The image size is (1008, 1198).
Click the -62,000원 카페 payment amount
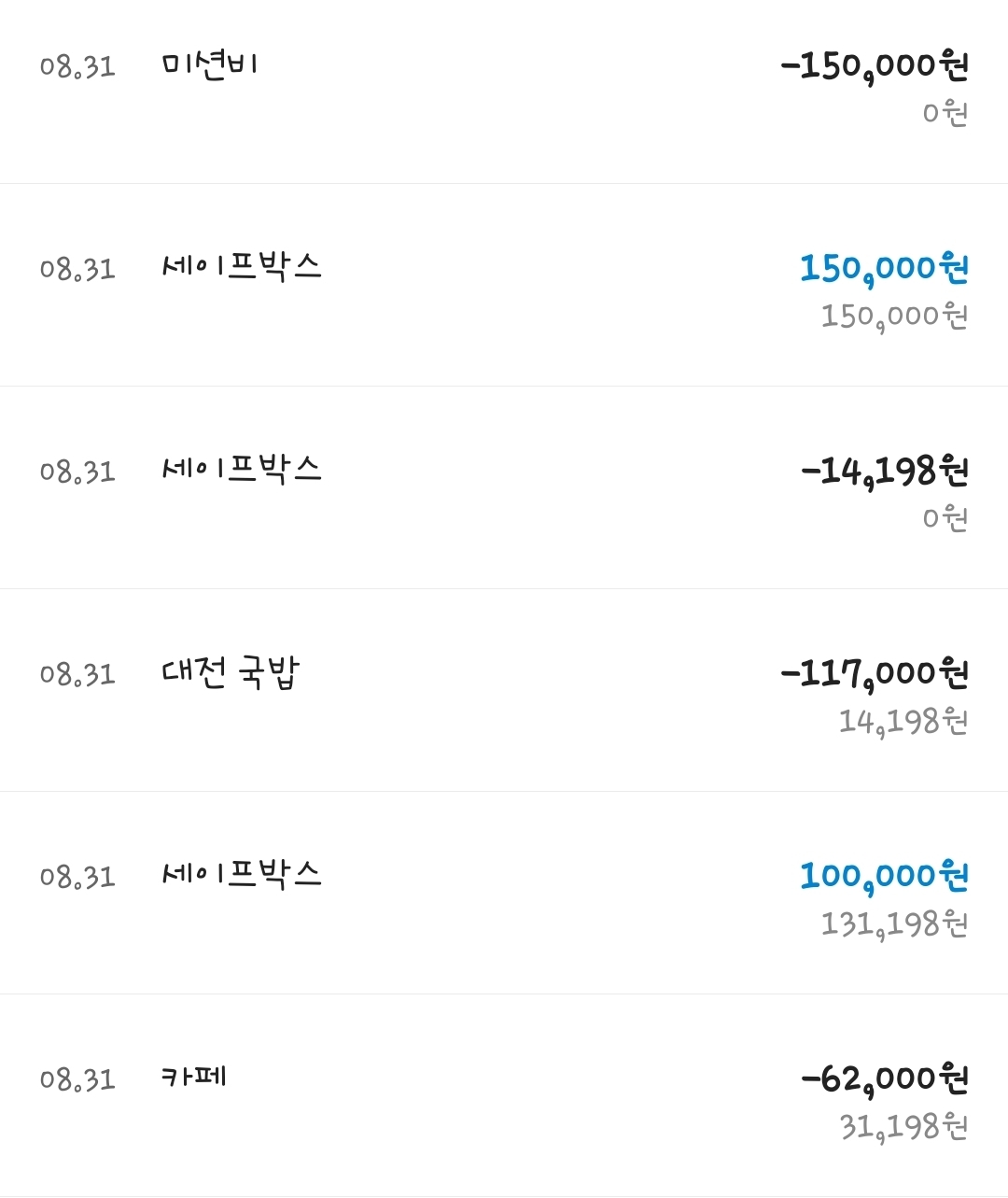click(884, 1079)
